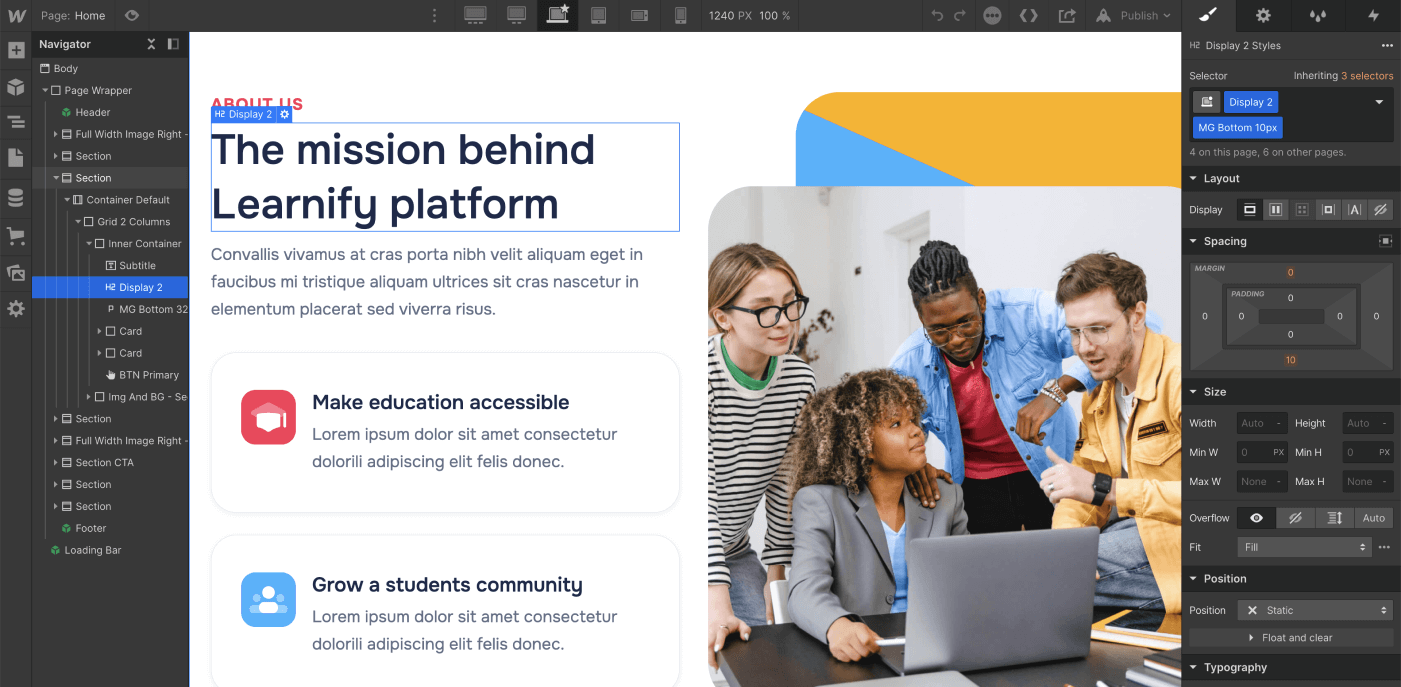Open the Components panel
The image size is (1401, 687).
click(16, 86)
